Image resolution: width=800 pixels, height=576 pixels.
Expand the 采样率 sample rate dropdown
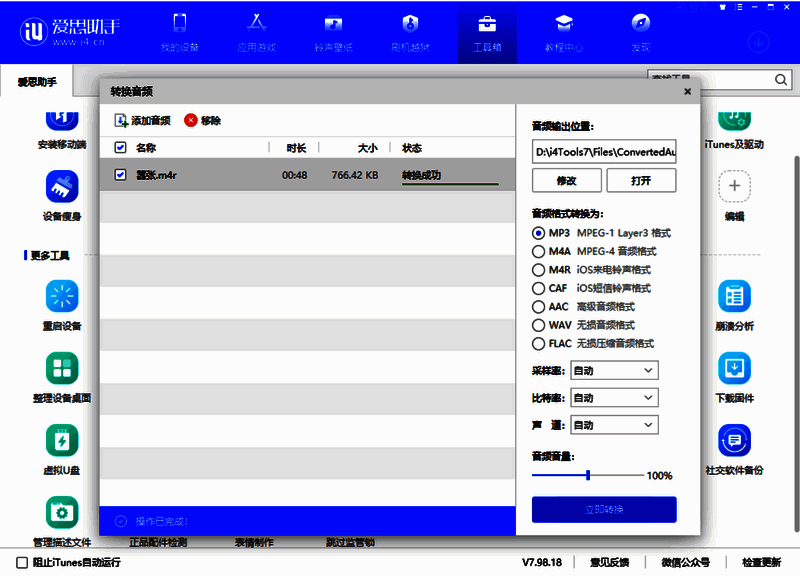coord(614,371)
